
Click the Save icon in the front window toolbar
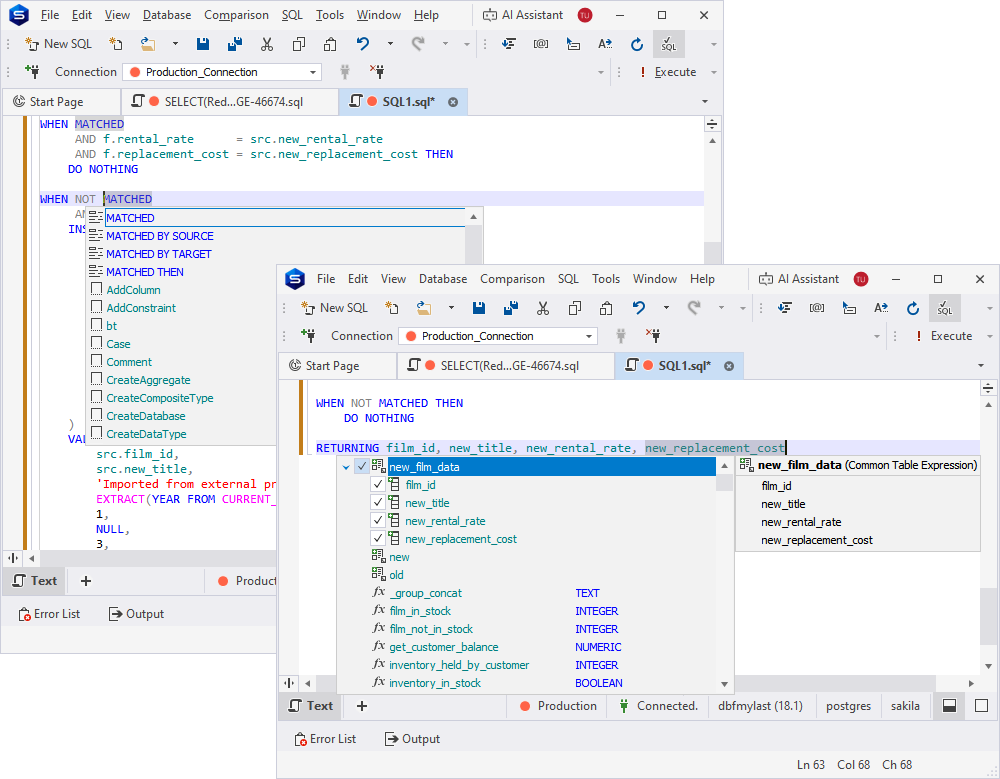[x=479, y=308]
